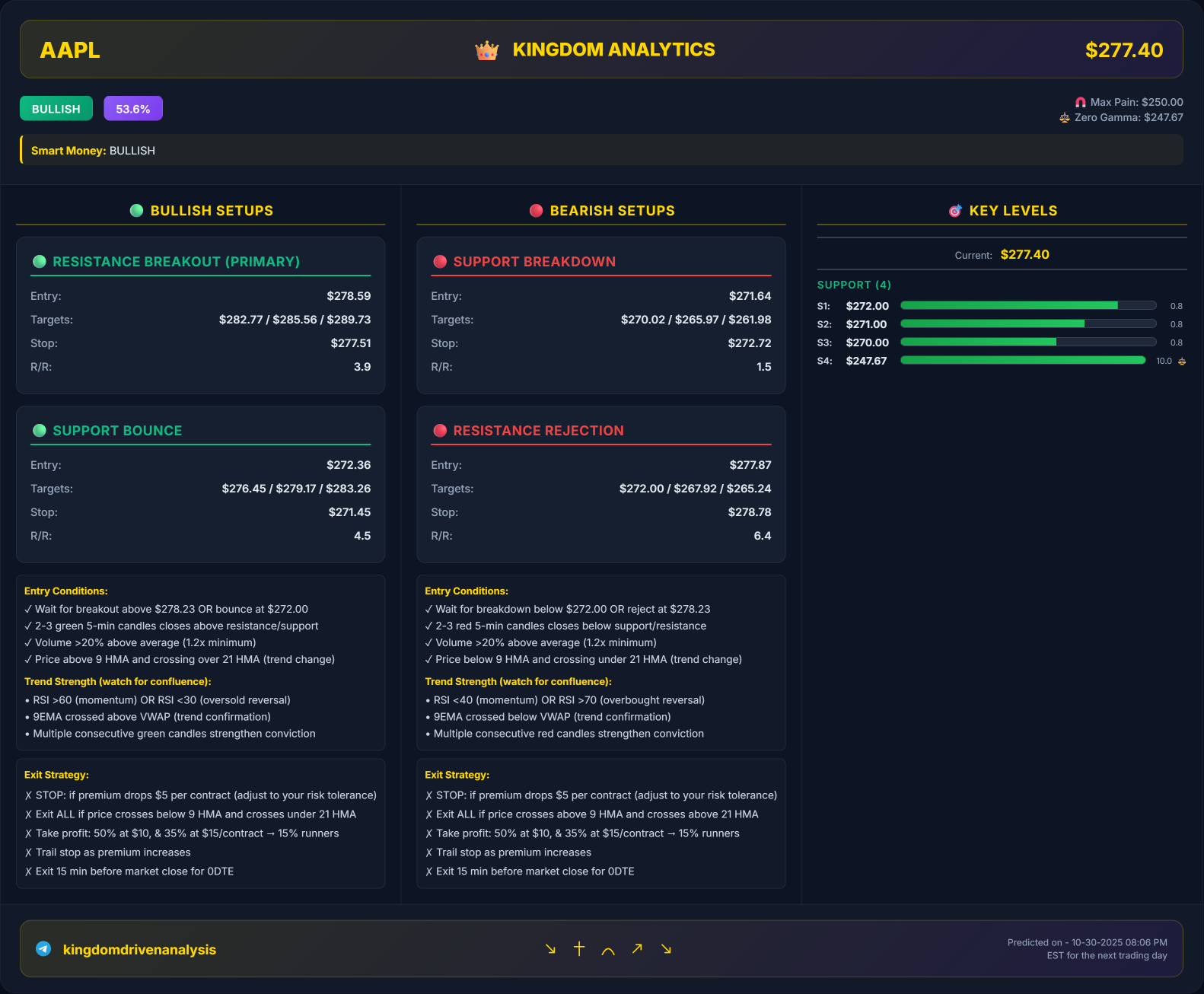The width and height of the screenshot is (1204, 994).
Task: Click Support Bounce entry $272.36
Action: [x=349, y=465]
